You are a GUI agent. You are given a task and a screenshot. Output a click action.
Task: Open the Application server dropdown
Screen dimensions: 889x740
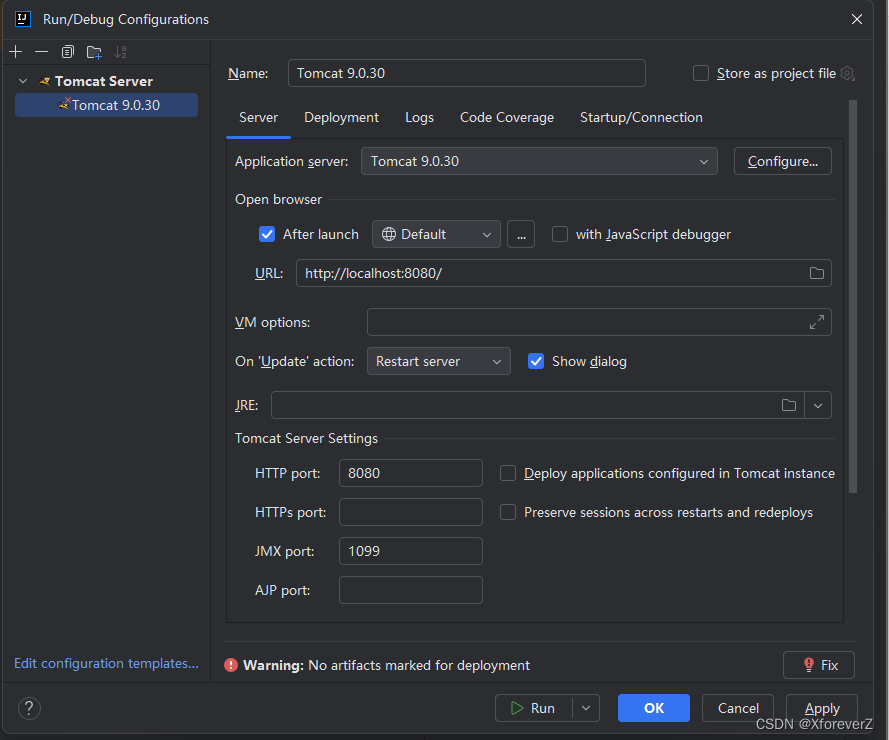[539, 161]
